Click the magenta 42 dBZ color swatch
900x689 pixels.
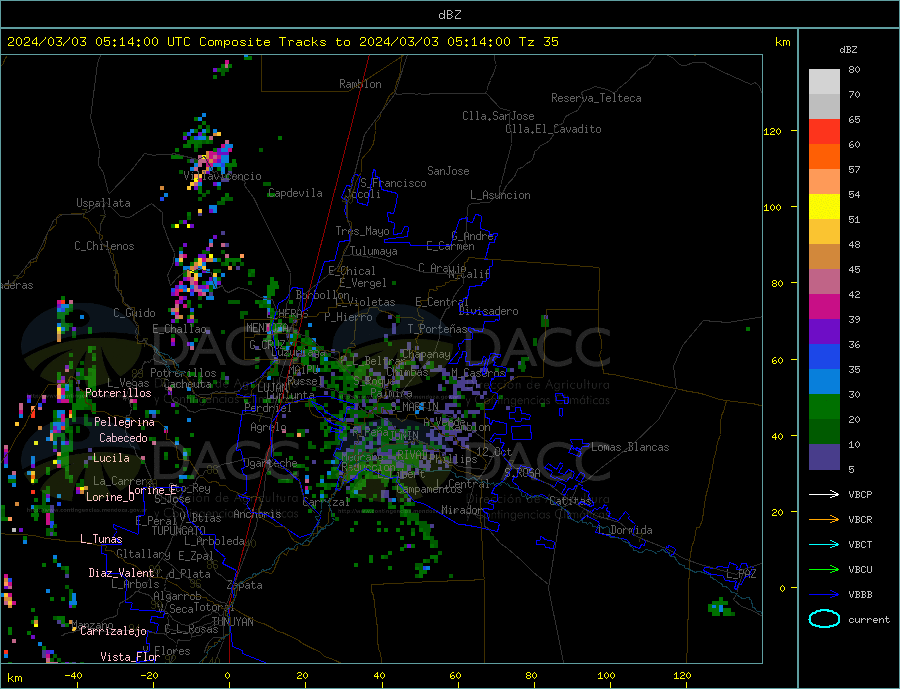(824, 307)
